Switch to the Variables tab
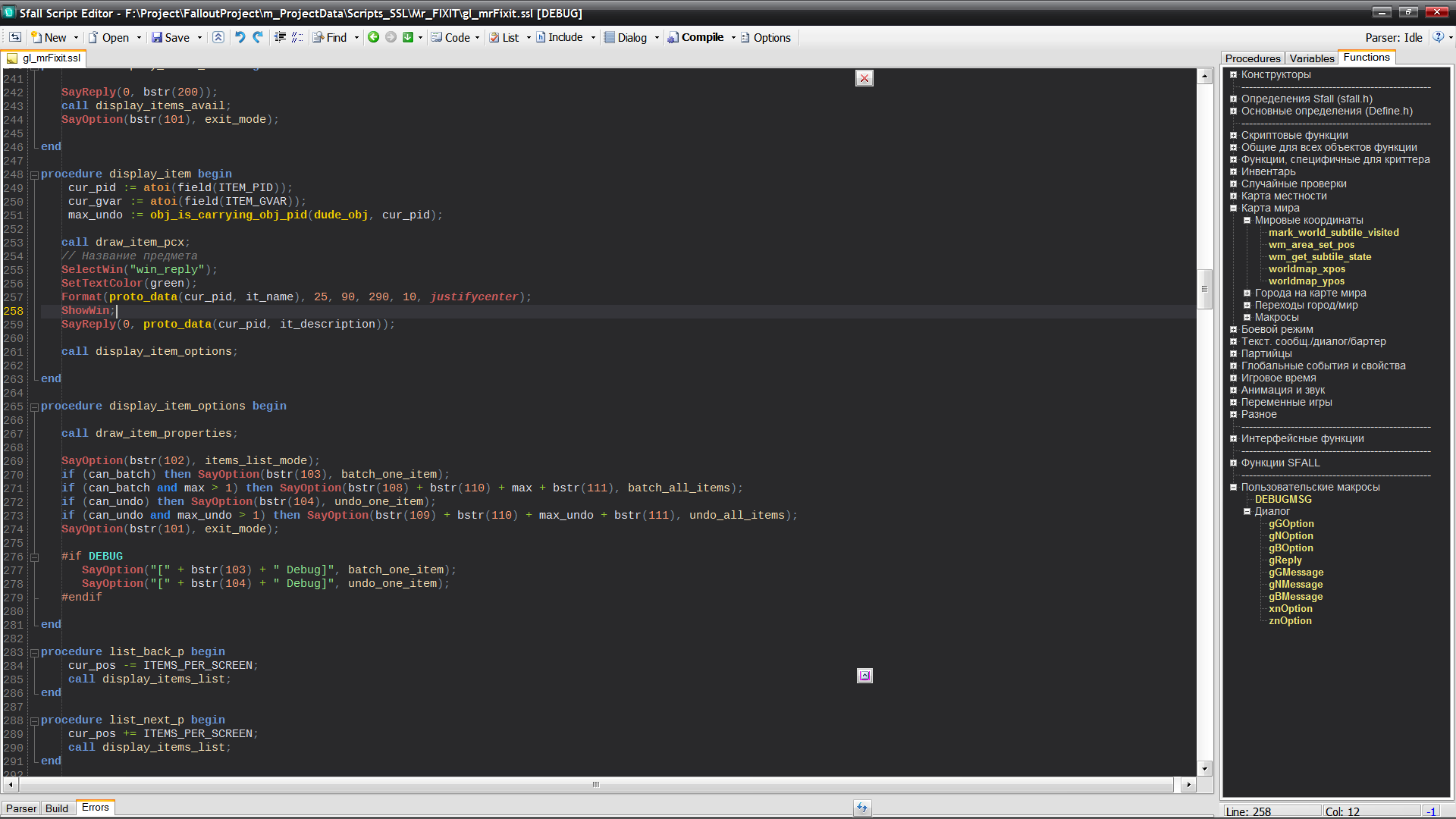Viewport: 1456px width, 819px height. point(1311,58)
